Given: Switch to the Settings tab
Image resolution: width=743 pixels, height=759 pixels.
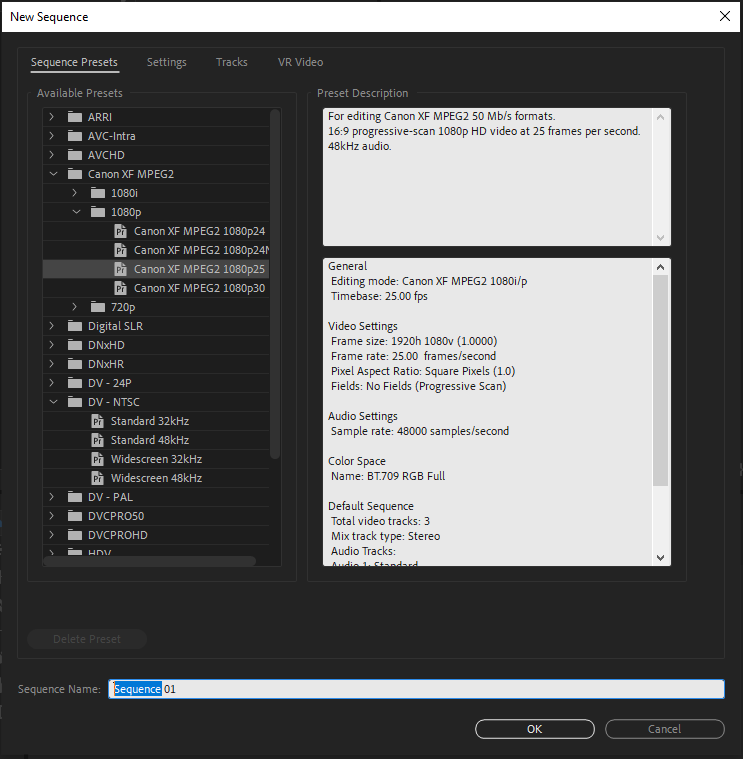Looking at the screenshot, I should pos(166,62).
